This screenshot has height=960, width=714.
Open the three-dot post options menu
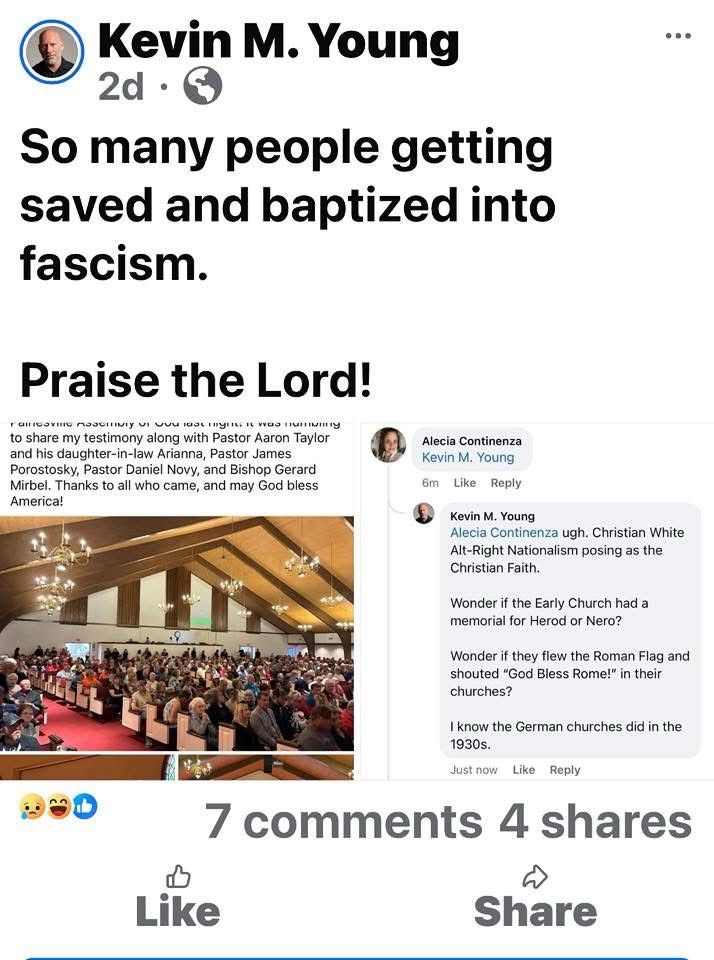[x=677, y=36]
